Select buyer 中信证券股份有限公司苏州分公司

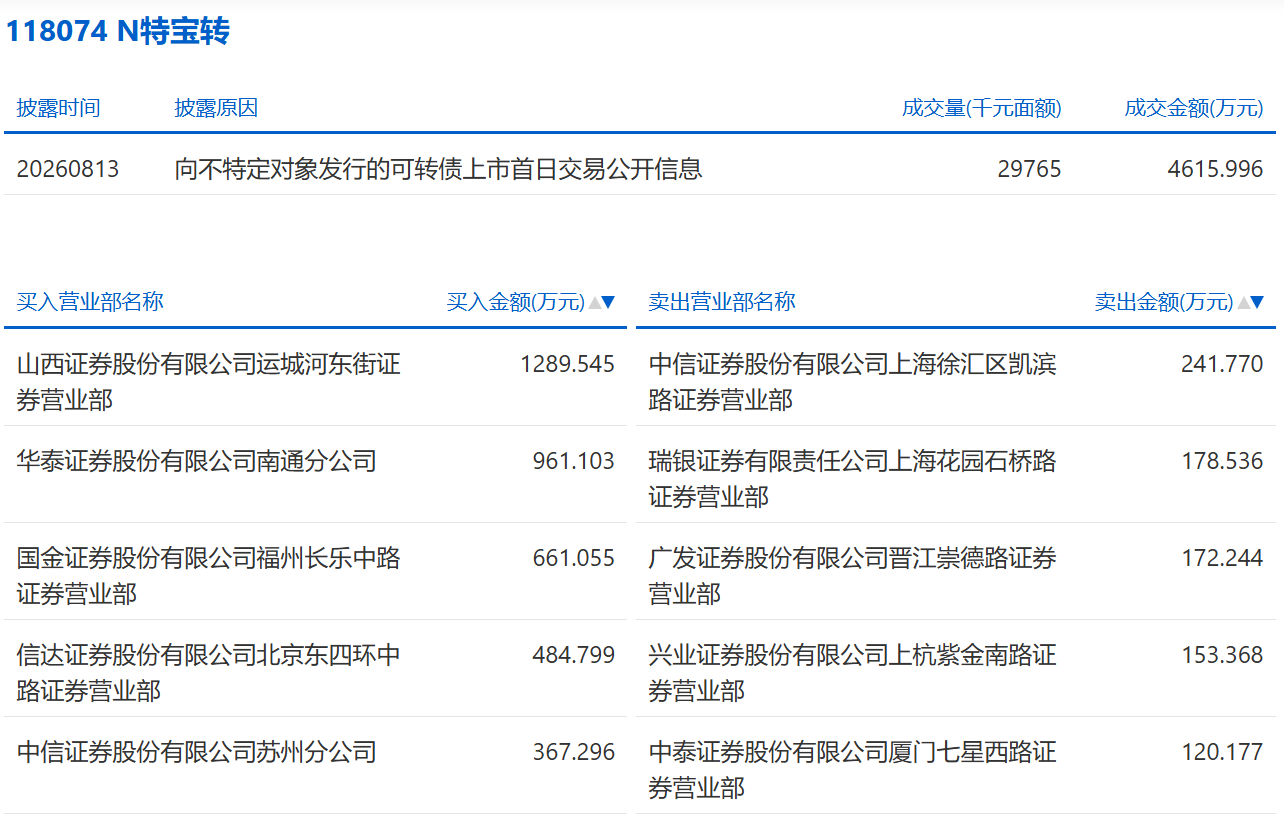196,752
